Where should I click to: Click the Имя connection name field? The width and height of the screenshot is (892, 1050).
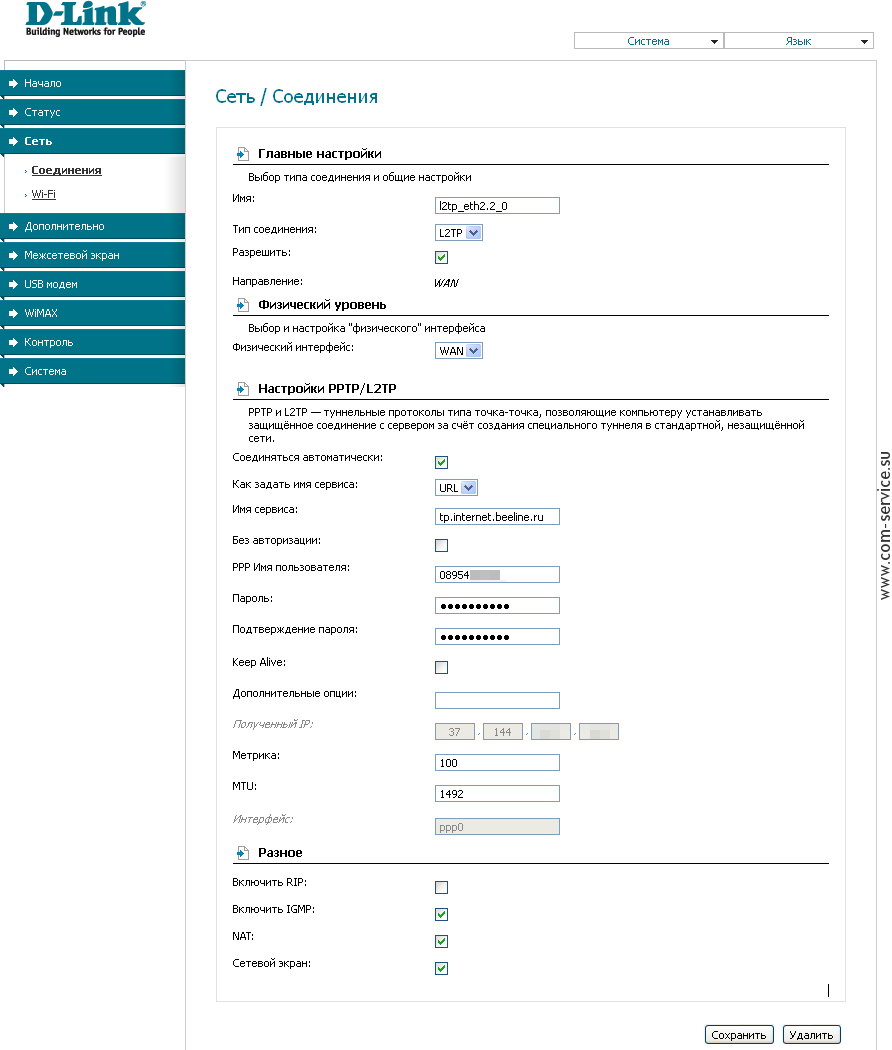497,206
